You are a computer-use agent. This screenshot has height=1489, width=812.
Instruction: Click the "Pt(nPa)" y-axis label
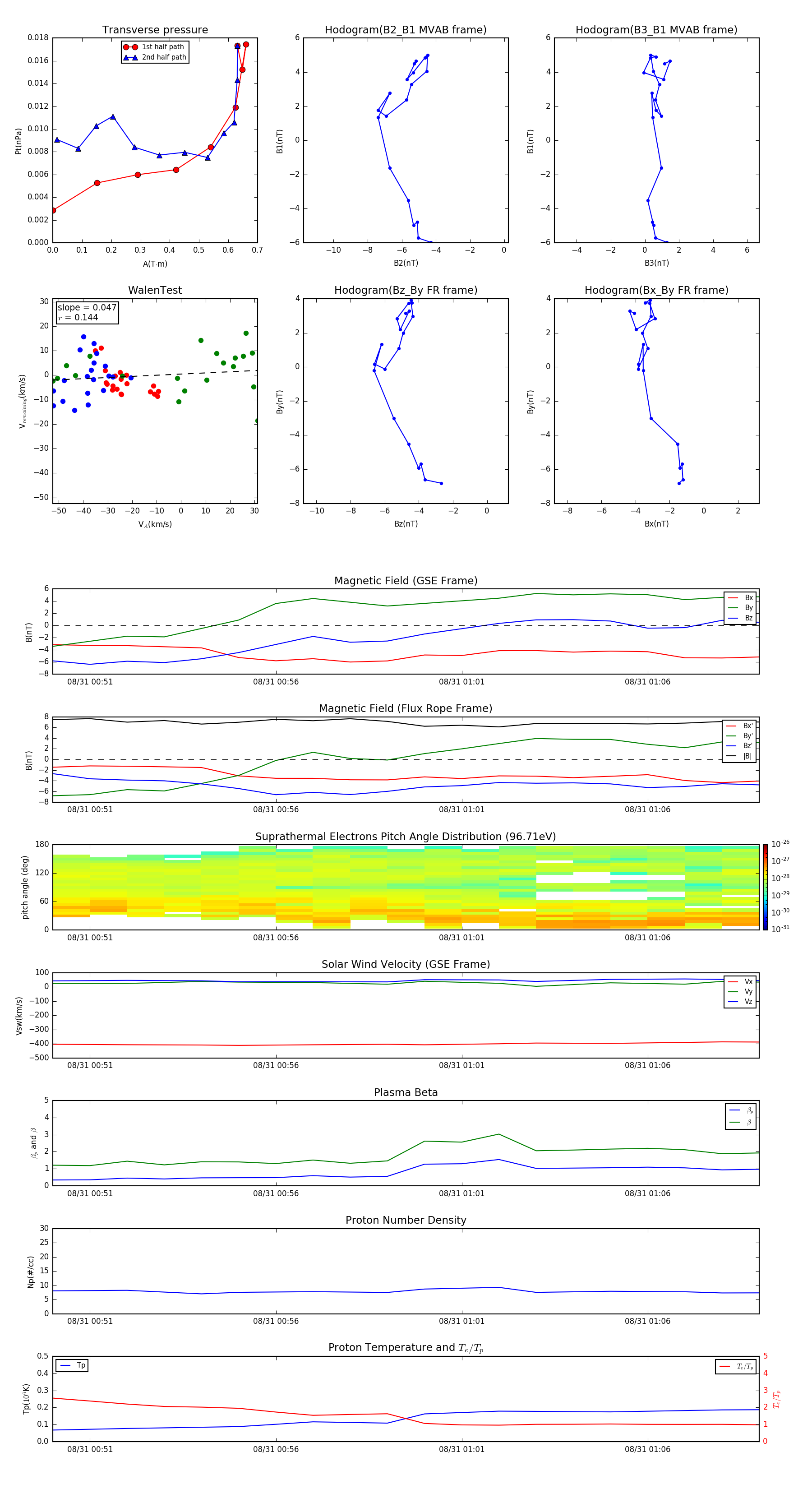click(x=18, y=140)
